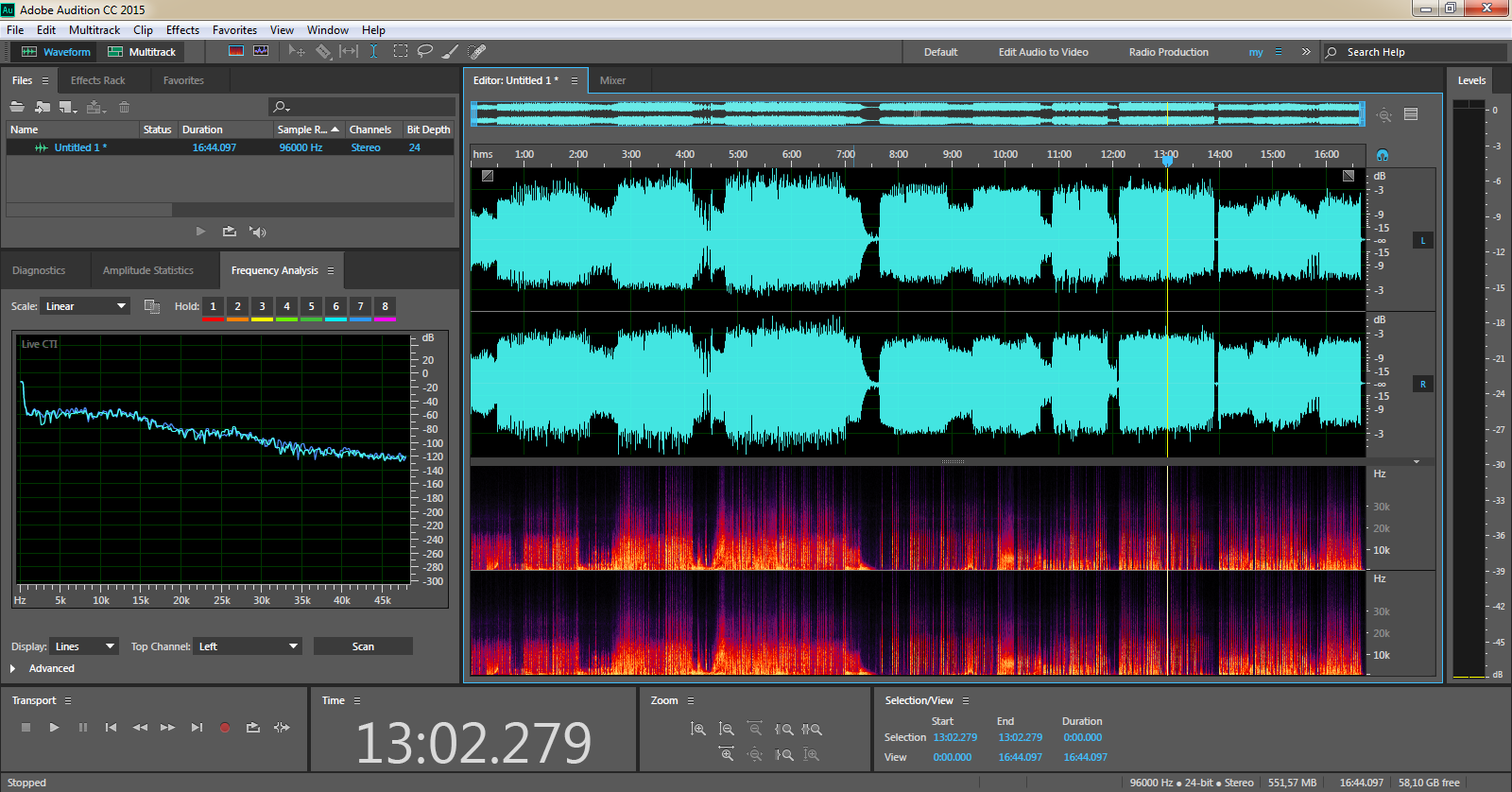The height and width of the screenshot is (792, 1512).
Task: Click the red Record button
Action: click(x=225, y=727)
